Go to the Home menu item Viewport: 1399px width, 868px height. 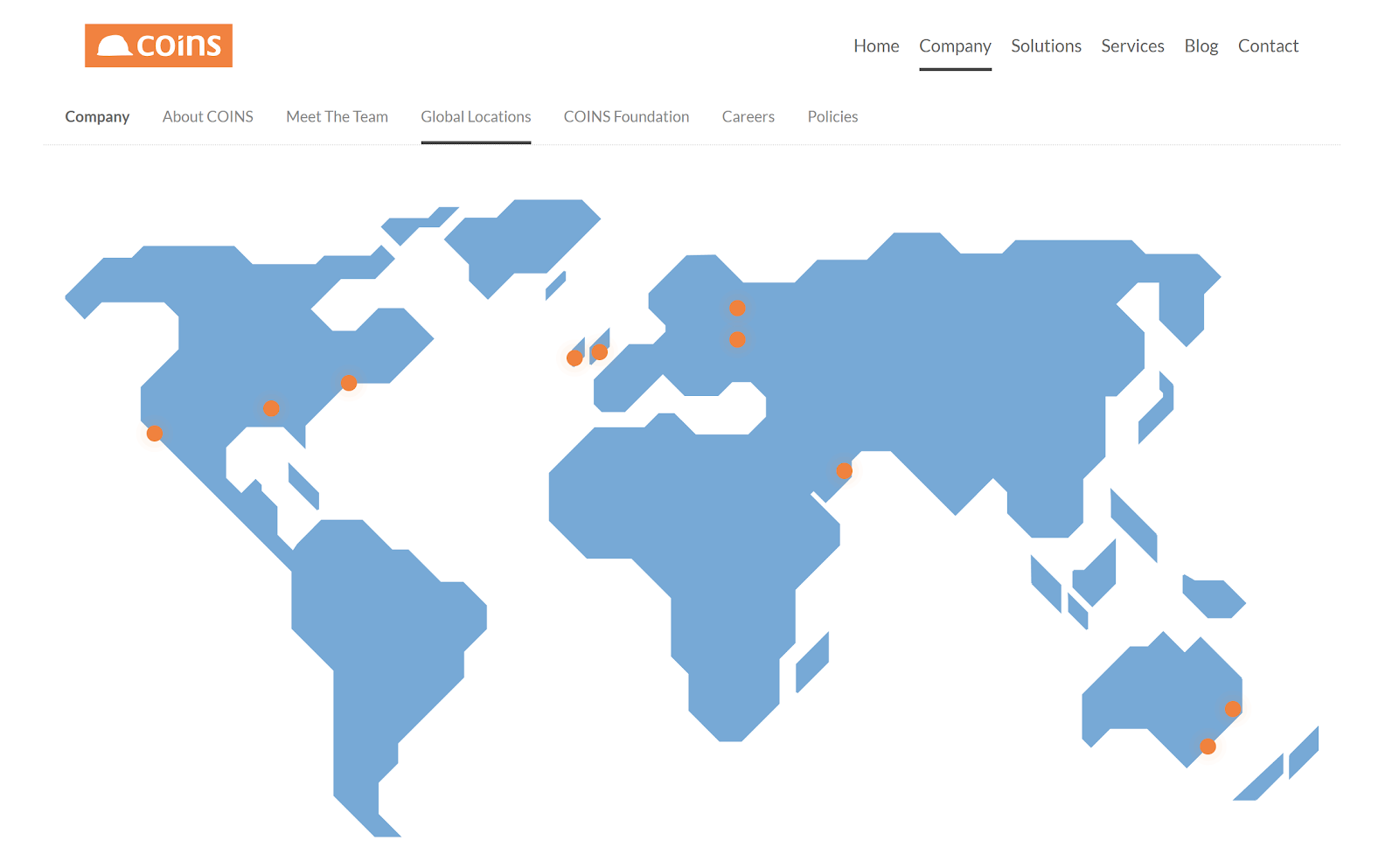[x=876, y=46]
